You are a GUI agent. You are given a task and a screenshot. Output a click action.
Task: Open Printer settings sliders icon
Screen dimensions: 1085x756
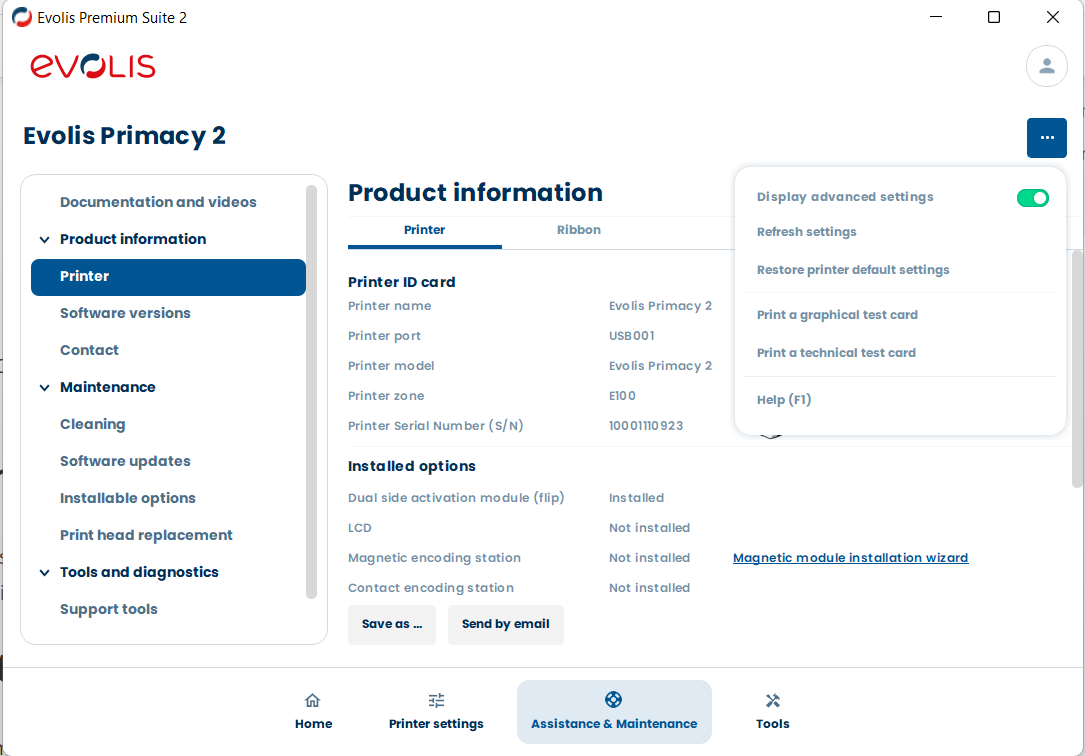tap(436, 701)
